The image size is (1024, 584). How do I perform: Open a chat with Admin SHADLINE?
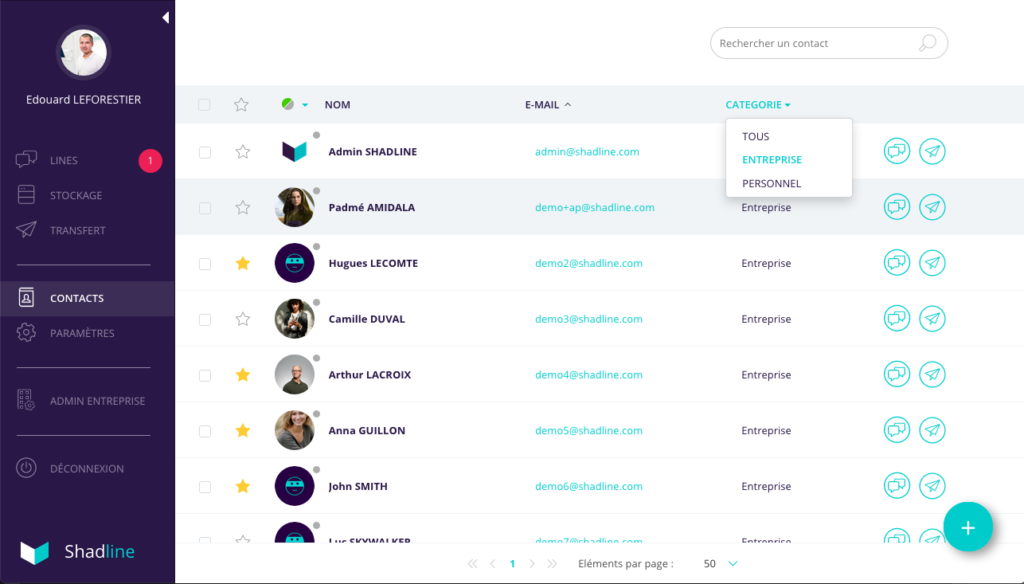(897, 151)
